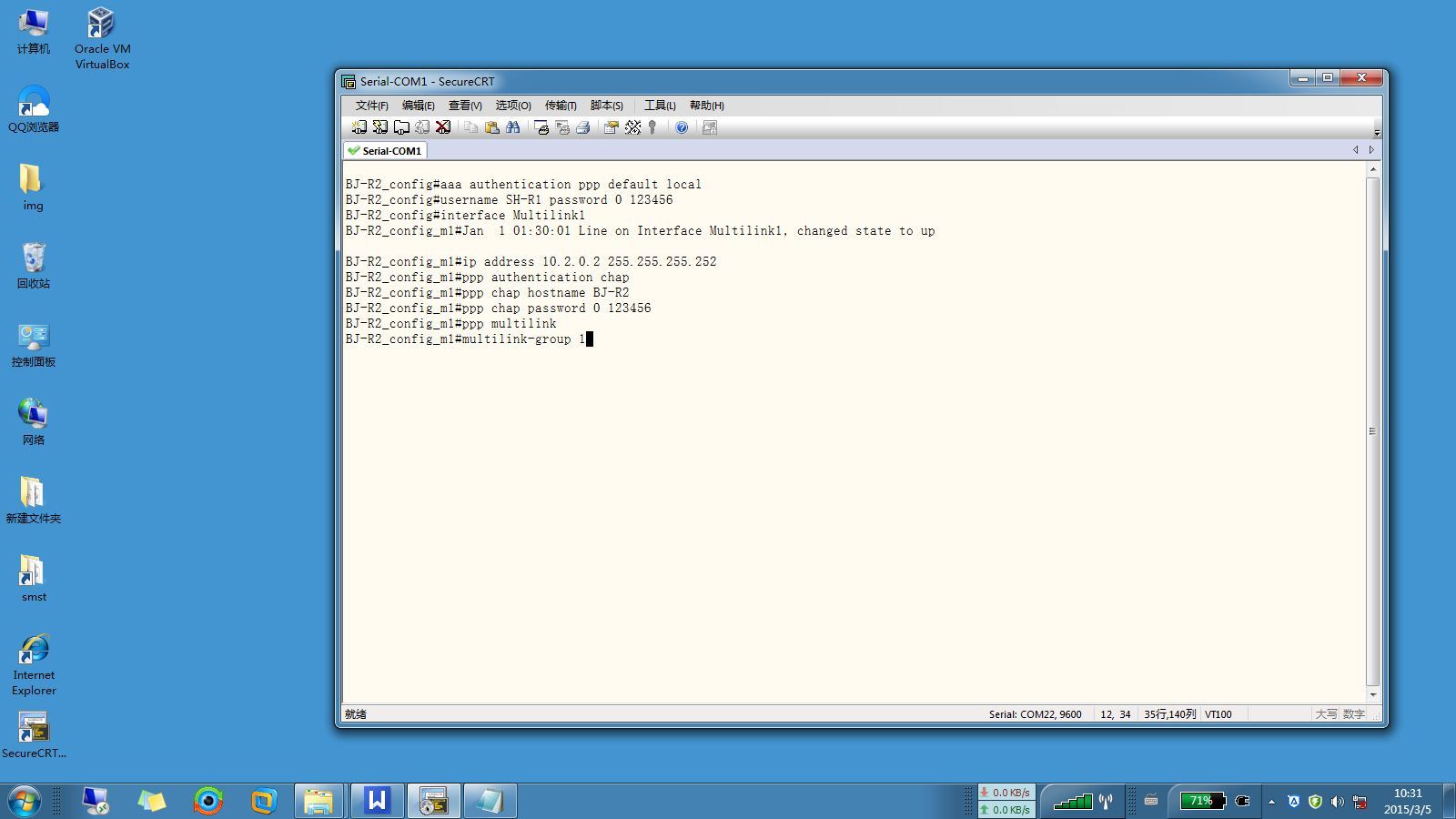The image size is (1456, 819).
Task: Click the green shield security tray icon
Action: [x=1315, y=802]
